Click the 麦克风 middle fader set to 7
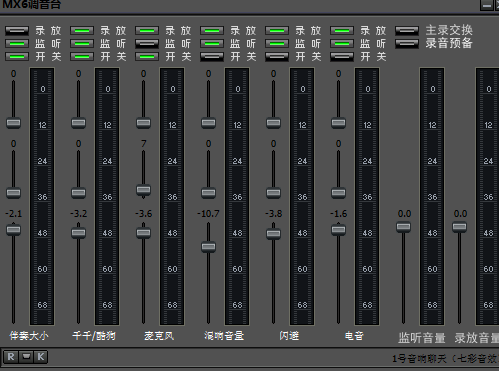The image size is (499, 371). pos(144,190)
